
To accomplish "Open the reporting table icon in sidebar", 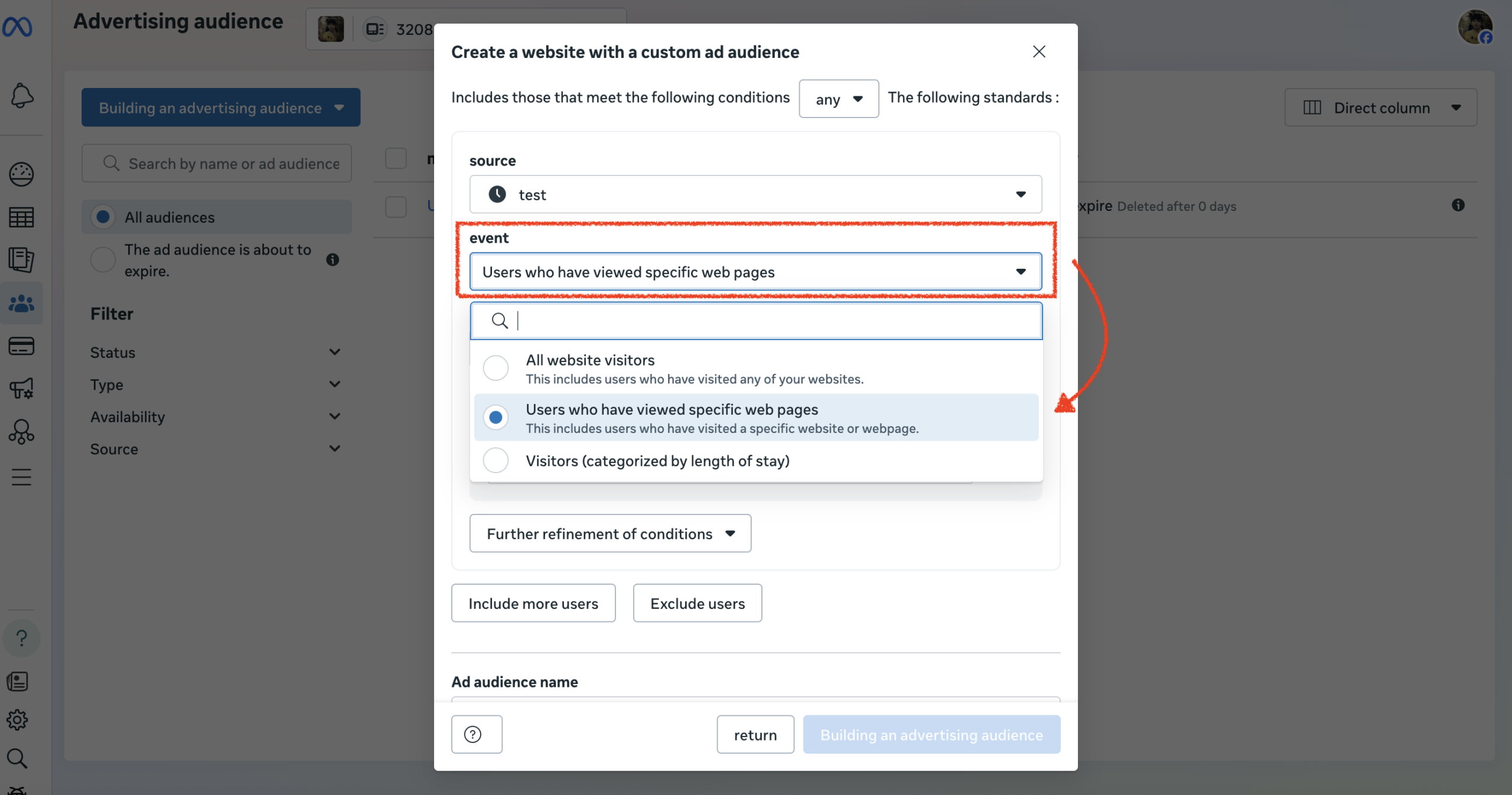I will 21,217.
